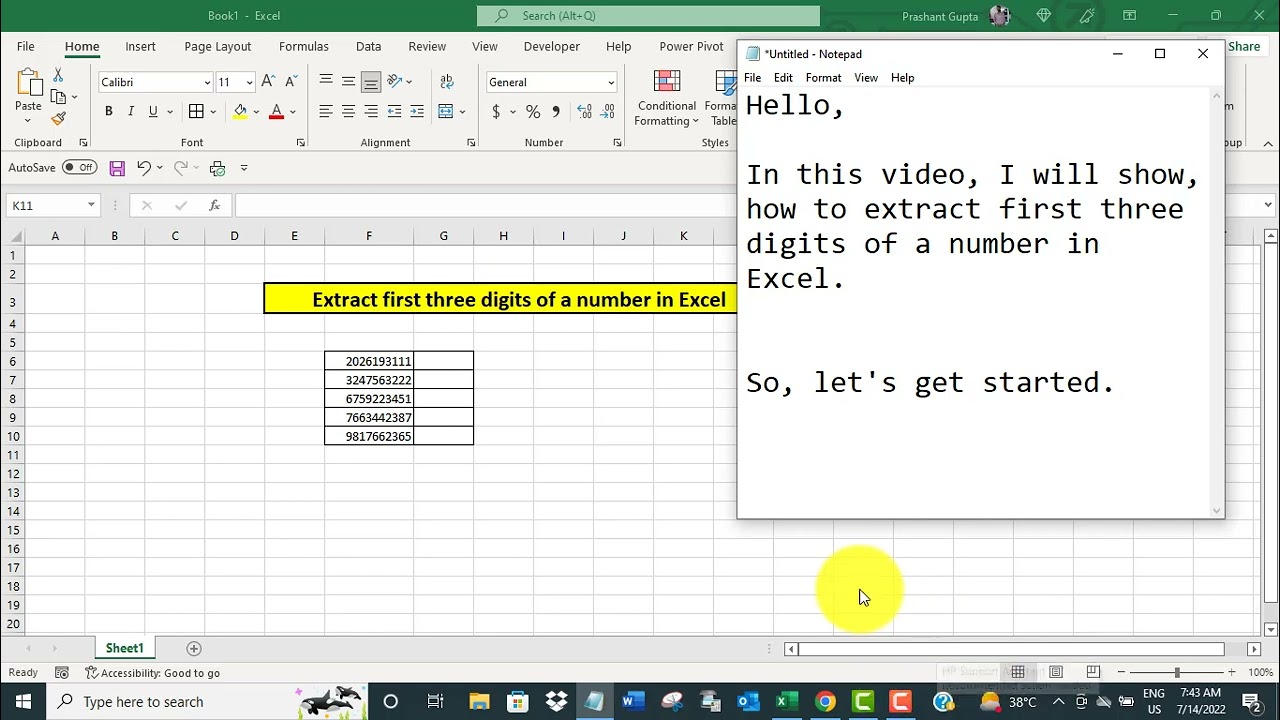
Task: Open Notepad's Format menu
Action: tap(823, 78)
